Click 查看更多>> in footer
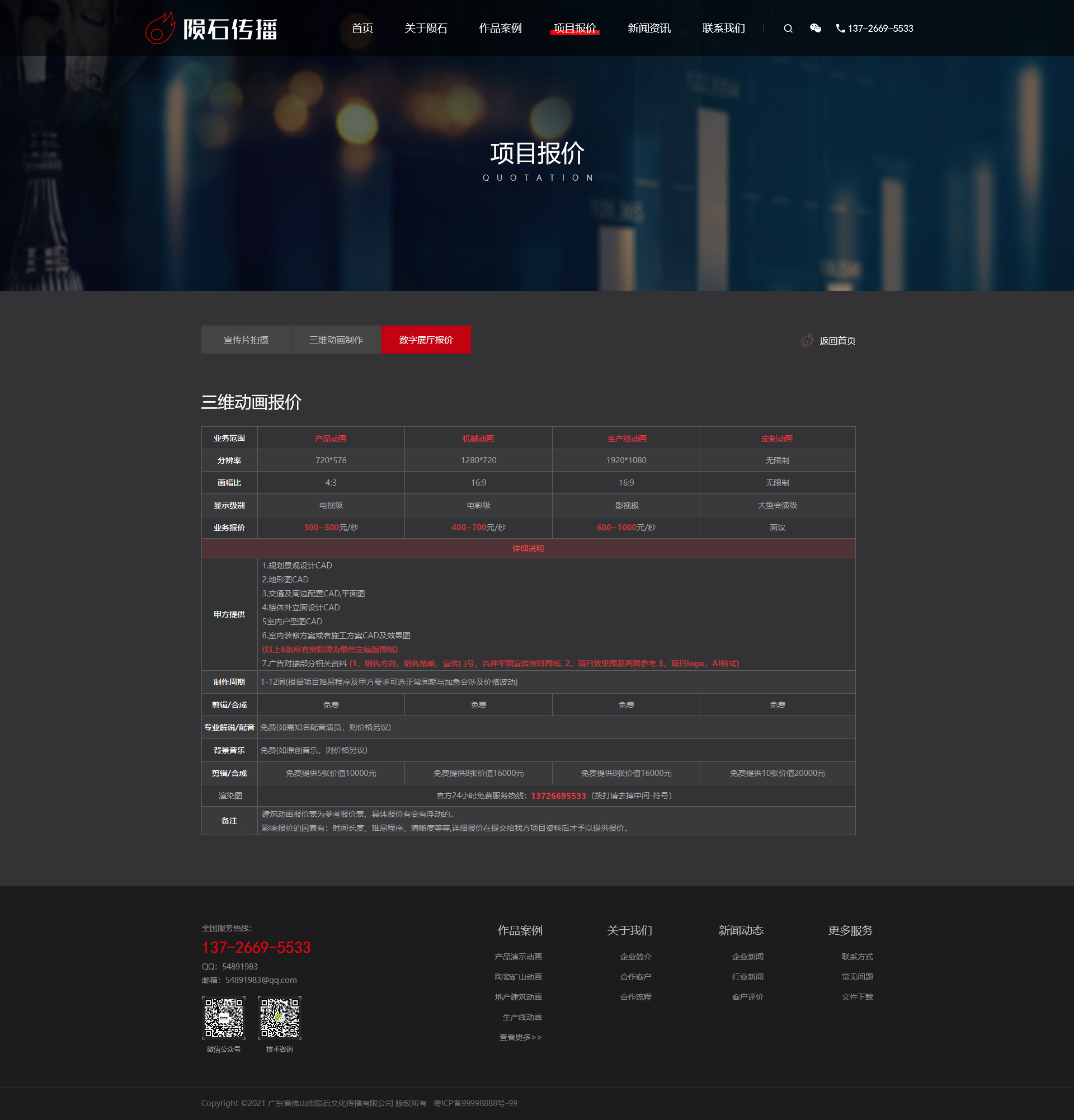Screen dimensions: 1074x1120 tap(520, 1037)
